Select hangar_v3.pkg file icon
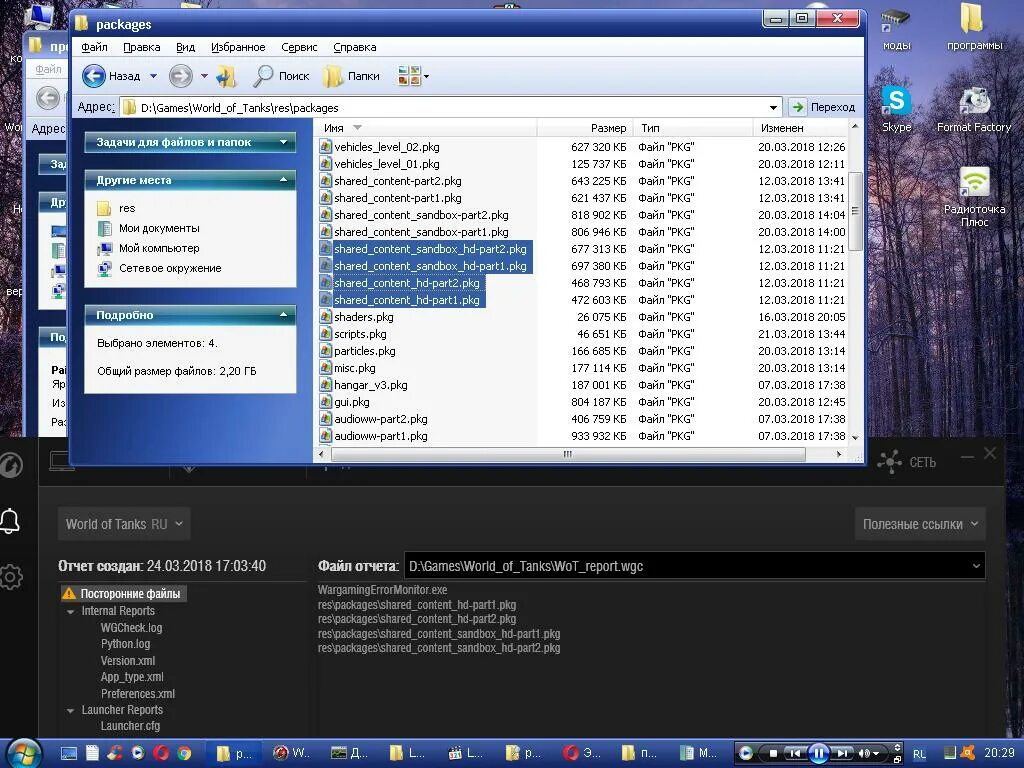 pos(325,385)
